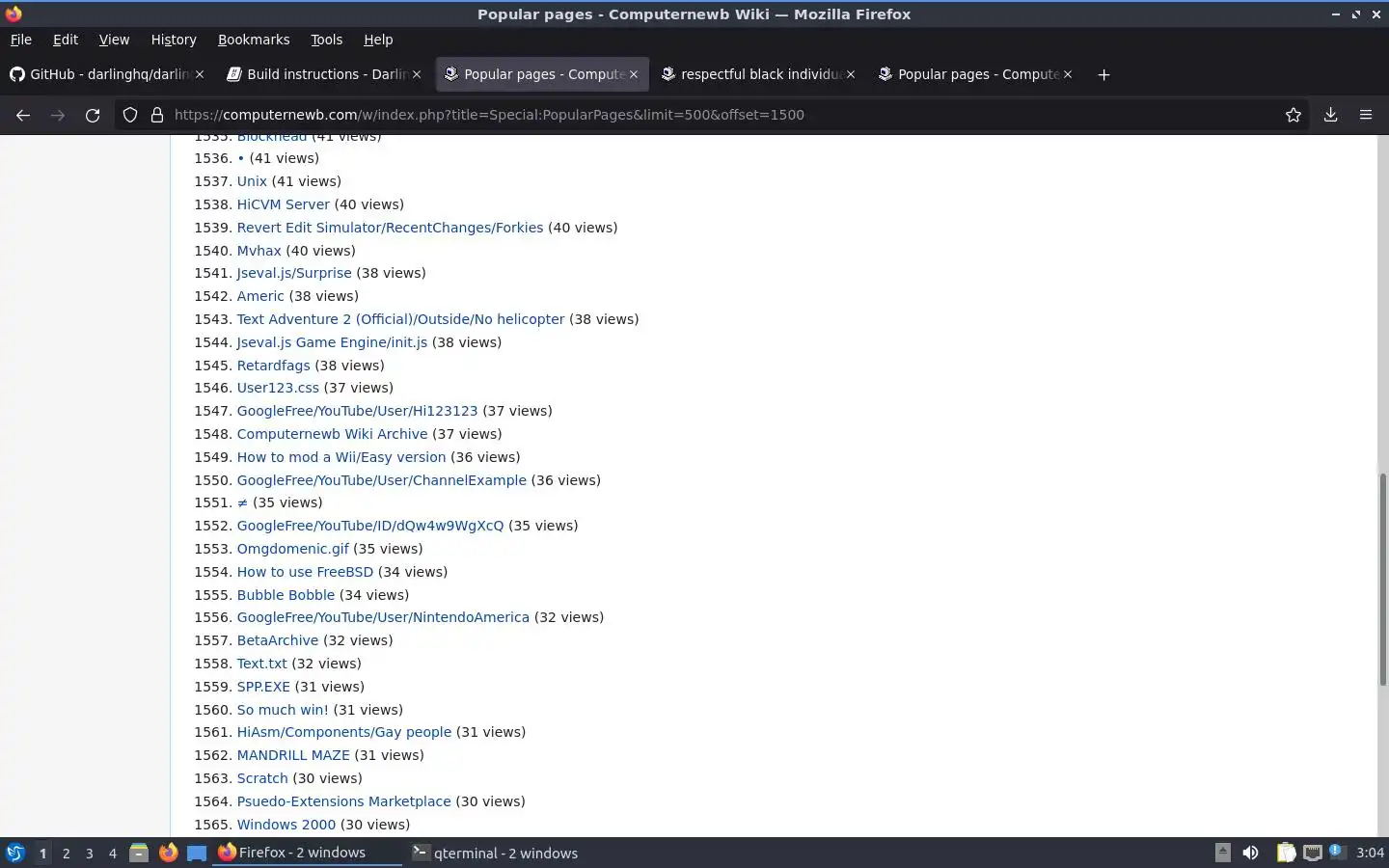Click the back navigation arrow

pos(23,115)
